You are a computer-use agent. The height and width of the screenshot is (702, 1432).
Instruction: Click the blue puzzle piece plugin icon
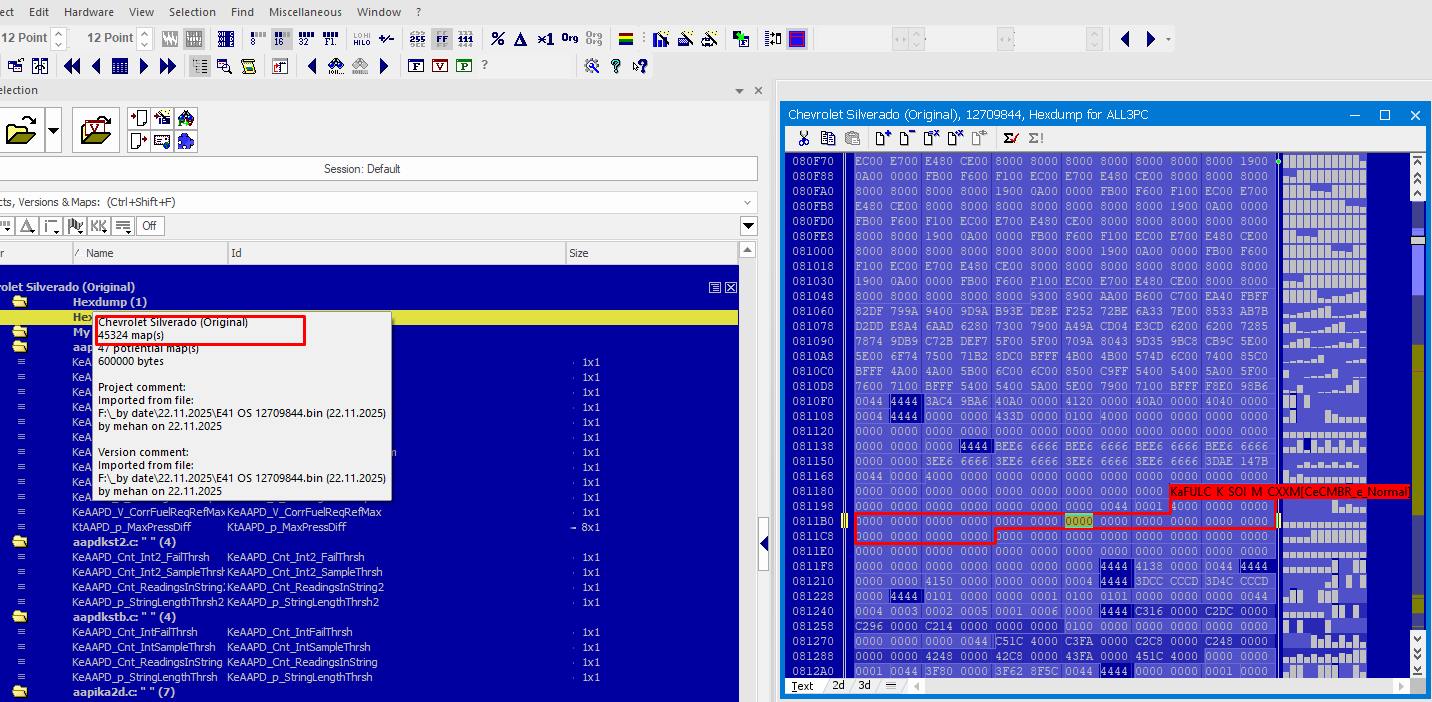(x=186, y=141)
